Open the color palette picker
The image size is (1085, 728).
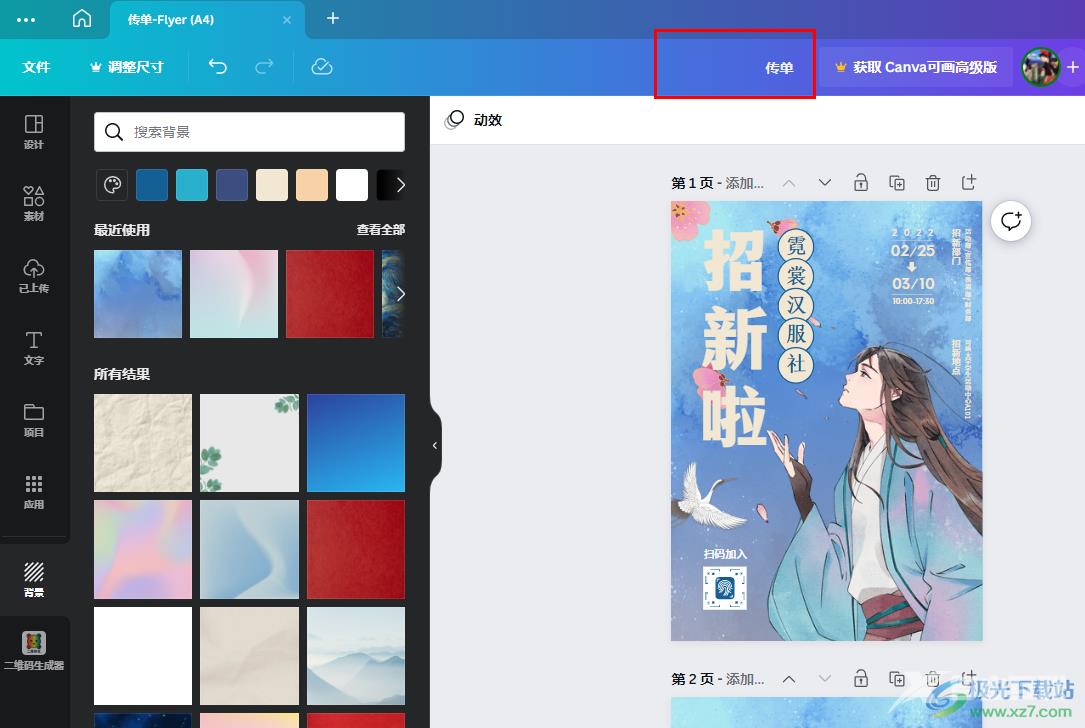[x=111, y=185]
